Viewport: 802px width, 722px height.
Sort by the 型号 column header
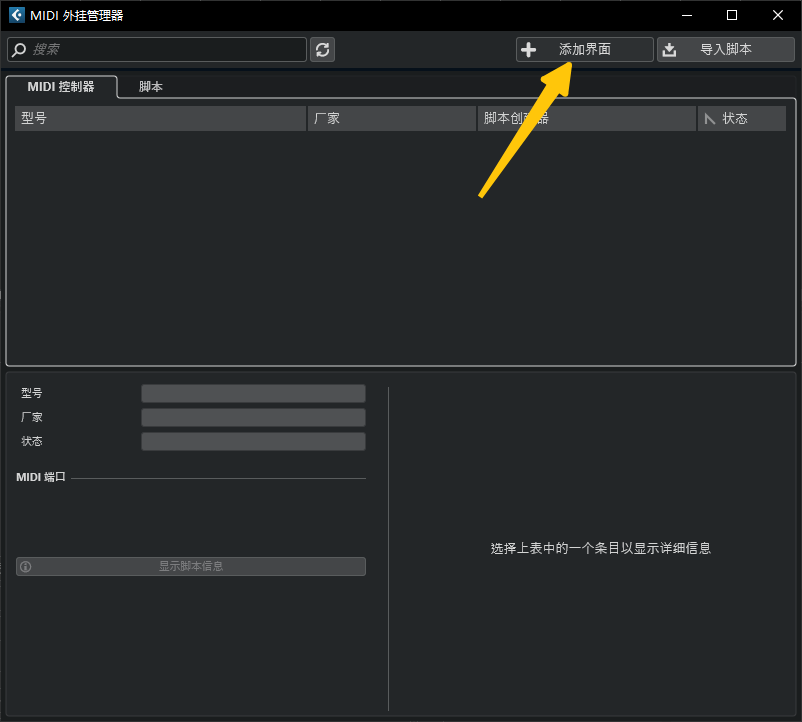click(x=161, y=119)
